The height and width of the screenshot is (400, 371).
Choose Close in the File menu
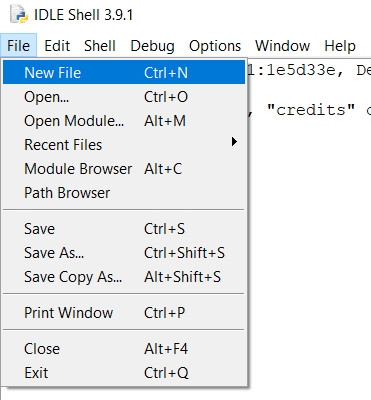coord(124,349)
